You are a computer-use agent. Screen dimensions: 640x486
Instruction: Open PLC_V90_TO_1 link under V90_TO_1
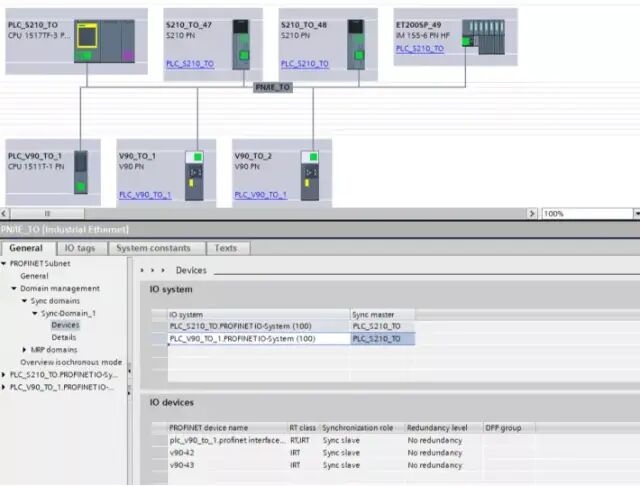pyautogui.click(x=145, y=195)
